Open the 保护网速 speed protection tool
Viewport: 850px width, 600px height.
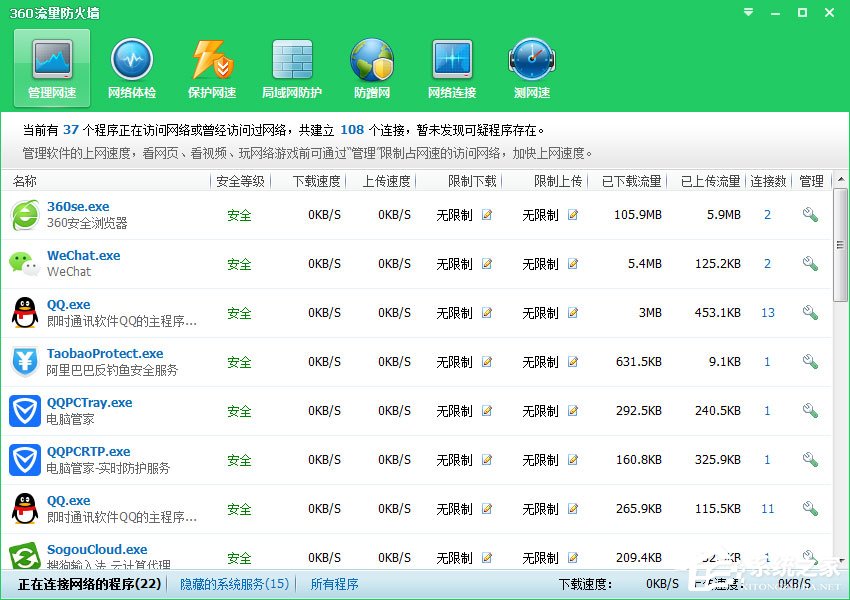pos(211,66)
